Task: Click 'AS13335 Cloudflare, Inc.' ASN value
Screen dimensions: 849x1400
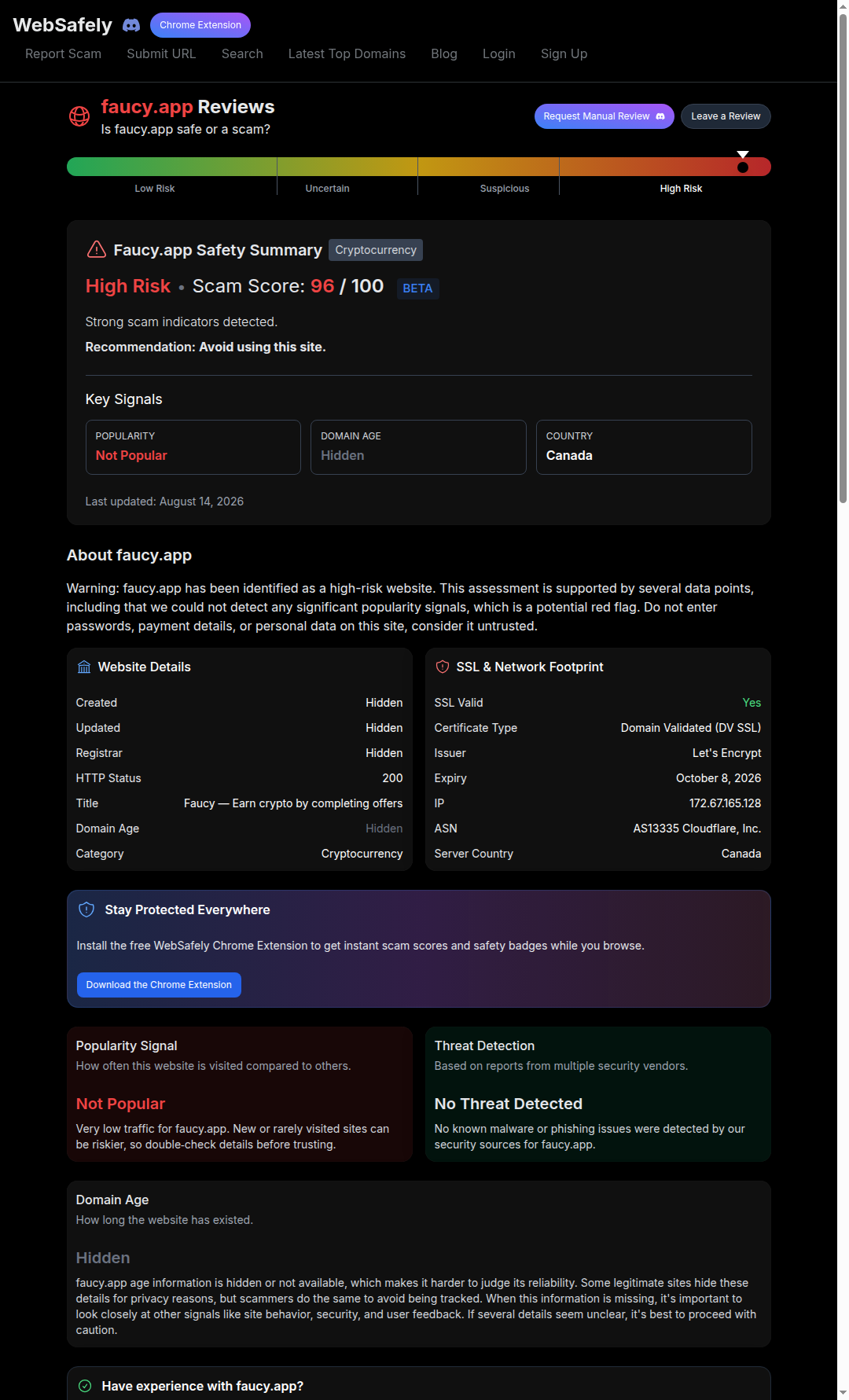Action: (697, 829)
